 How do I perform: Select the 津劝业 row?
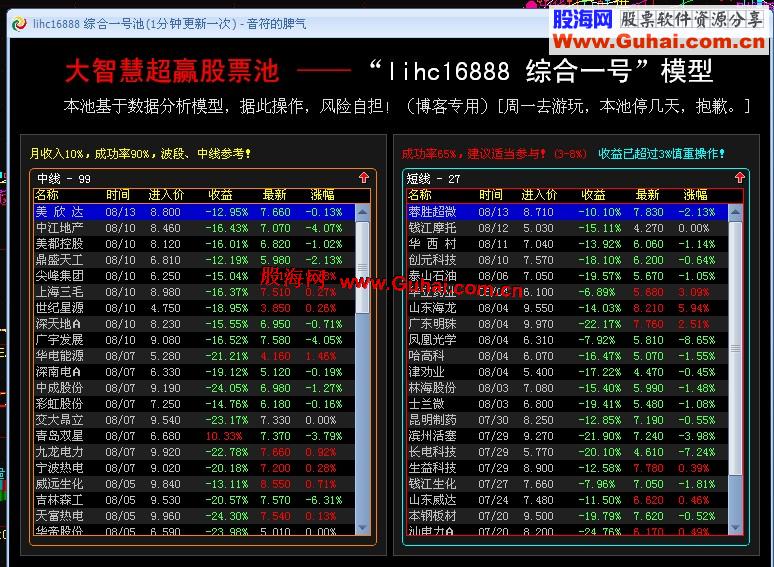568,372
